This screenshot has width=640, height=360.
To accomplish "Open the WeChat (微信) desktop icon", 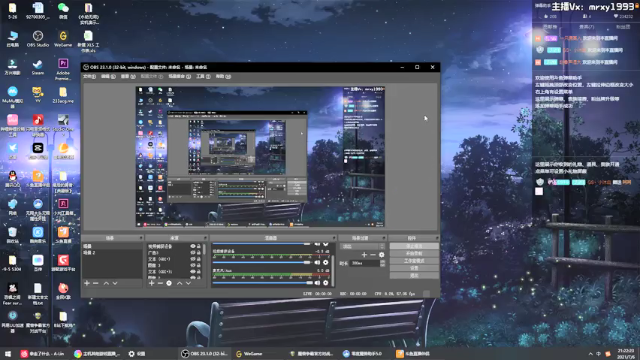I will [x=63, y=11].
